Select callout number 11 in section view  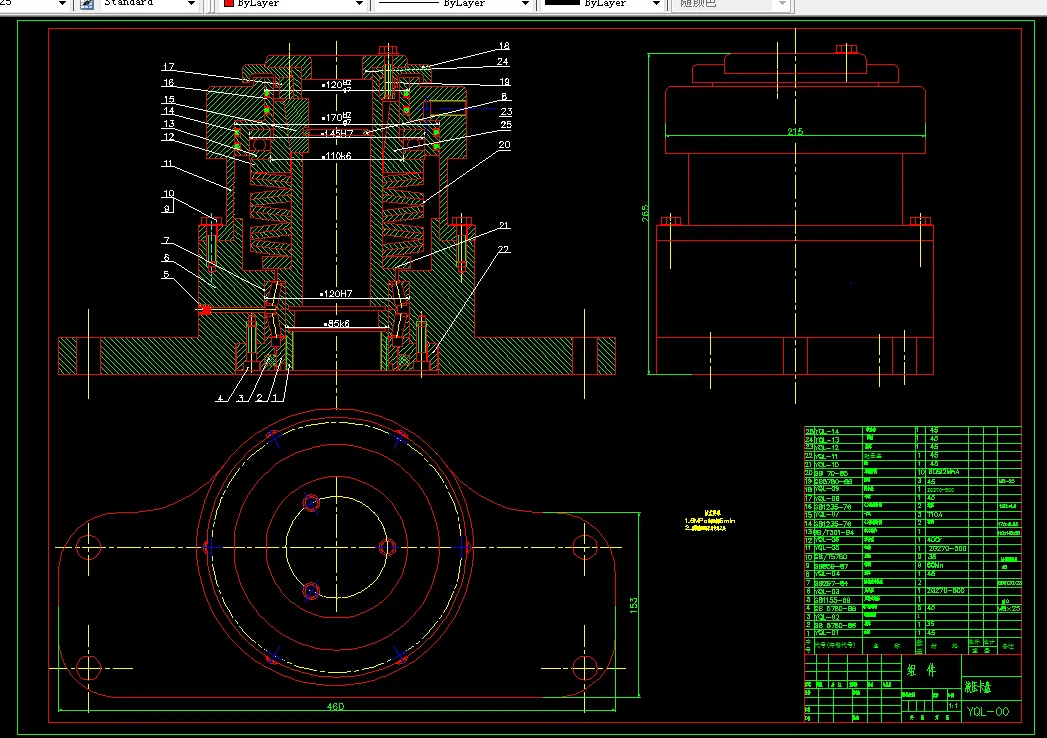[x=168, y=164]
